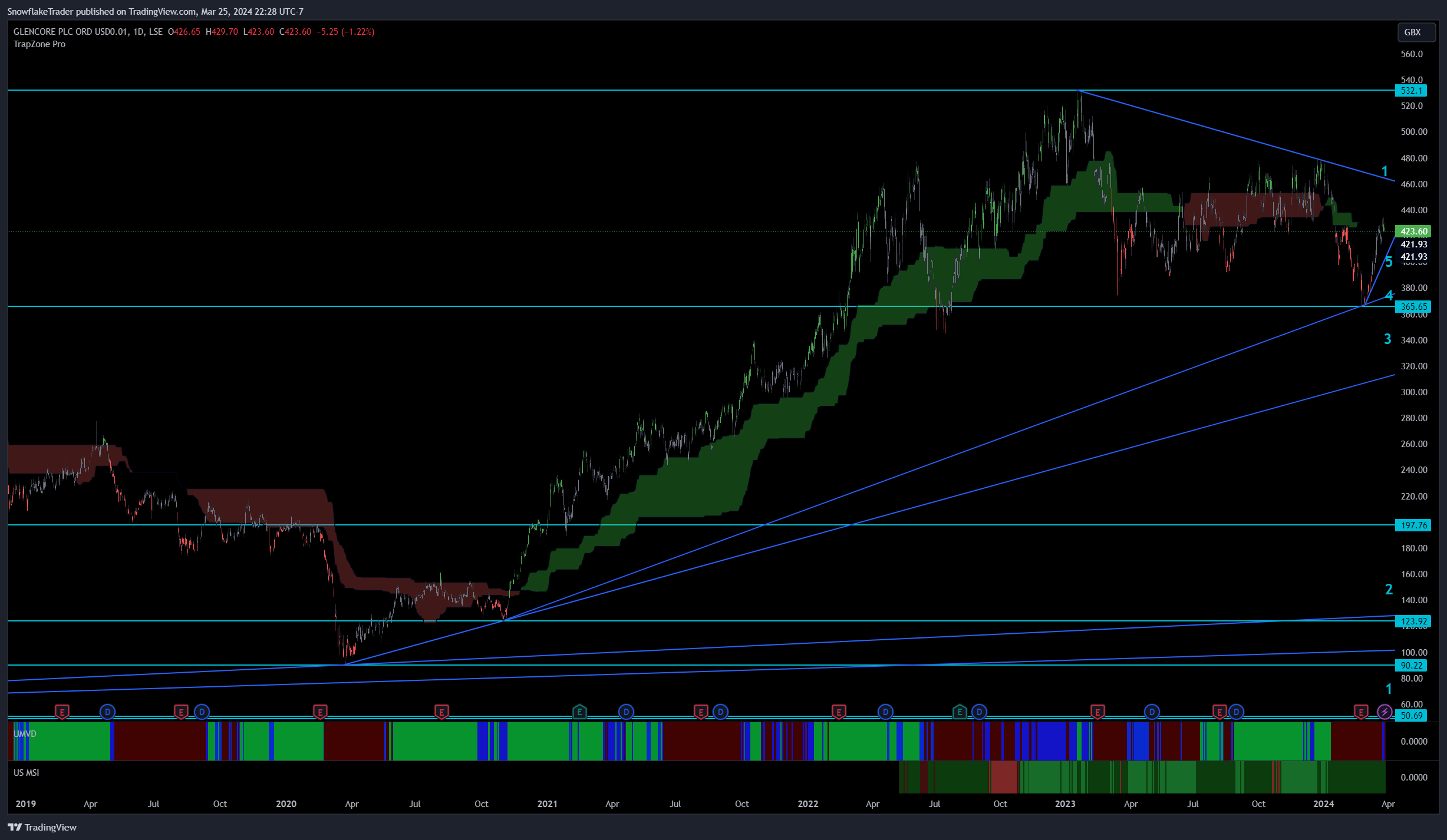Viewport: 1447px width, 840px height.
Task: Click the dividend D marker of Sep 2023
Action: pos(1236,712)
